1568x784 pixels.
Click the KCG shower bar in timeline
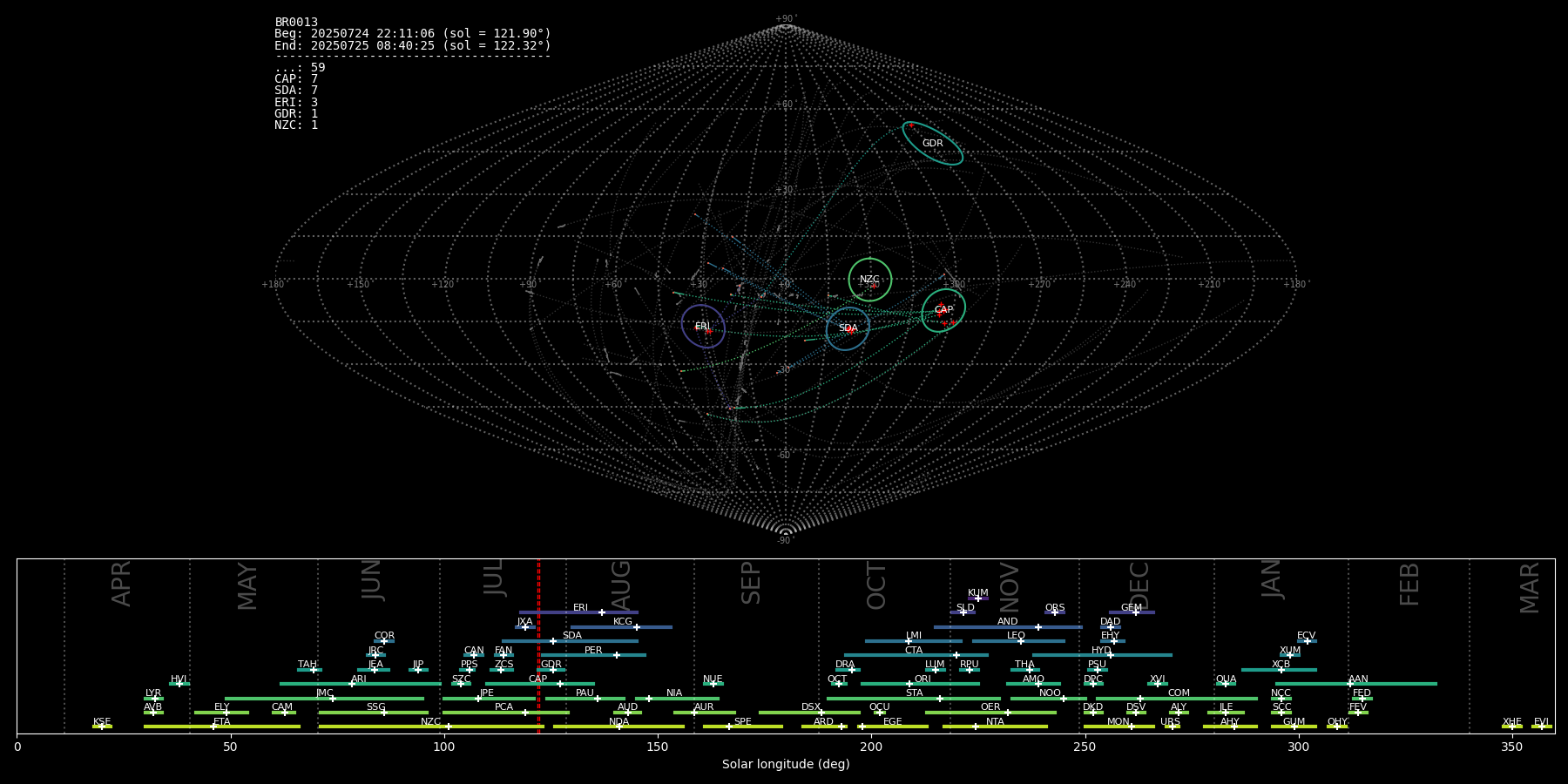(621, 627)
